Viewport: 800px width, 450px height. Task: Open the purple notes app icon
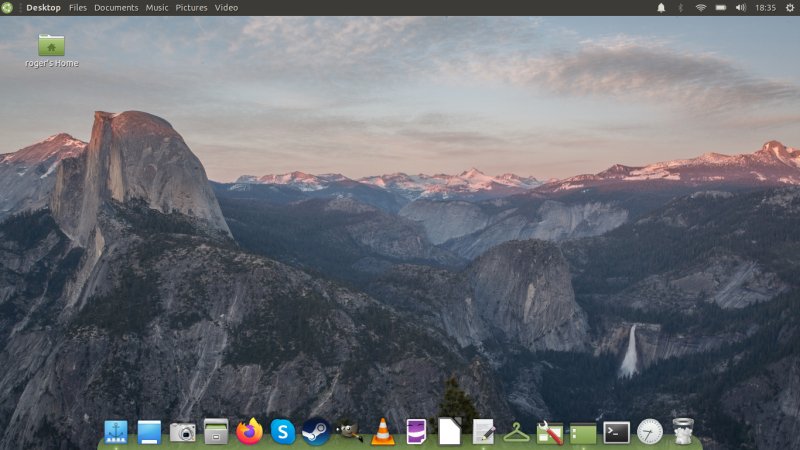coord(416,432)
